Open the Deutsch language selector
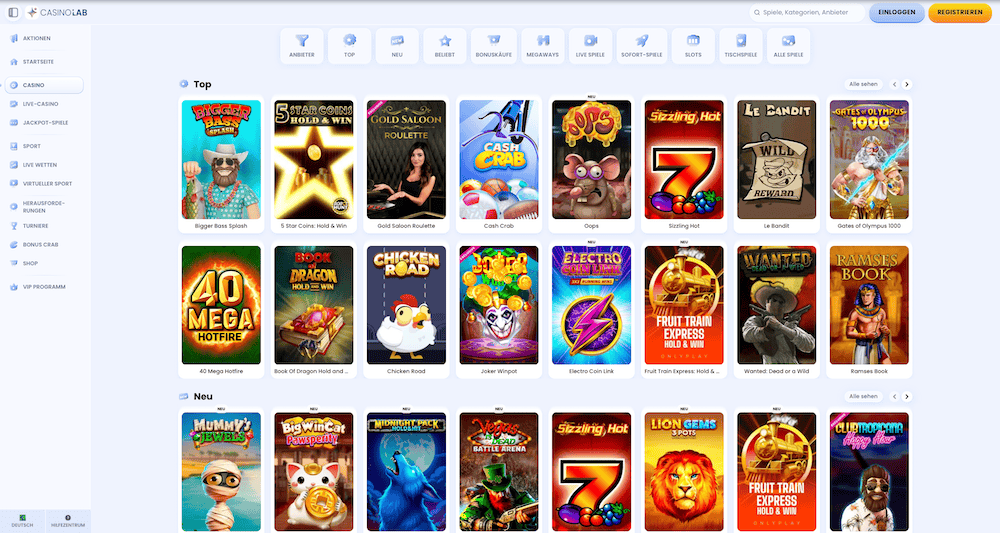Image resolution: width=1000 pixels, height=533 pixels. (22, 521)
